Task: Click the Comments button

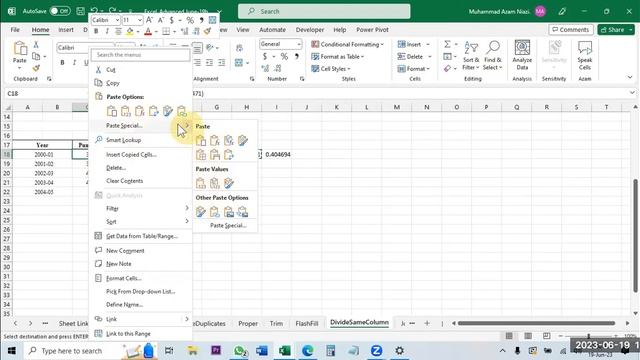Action: click(x=571, y=30)
